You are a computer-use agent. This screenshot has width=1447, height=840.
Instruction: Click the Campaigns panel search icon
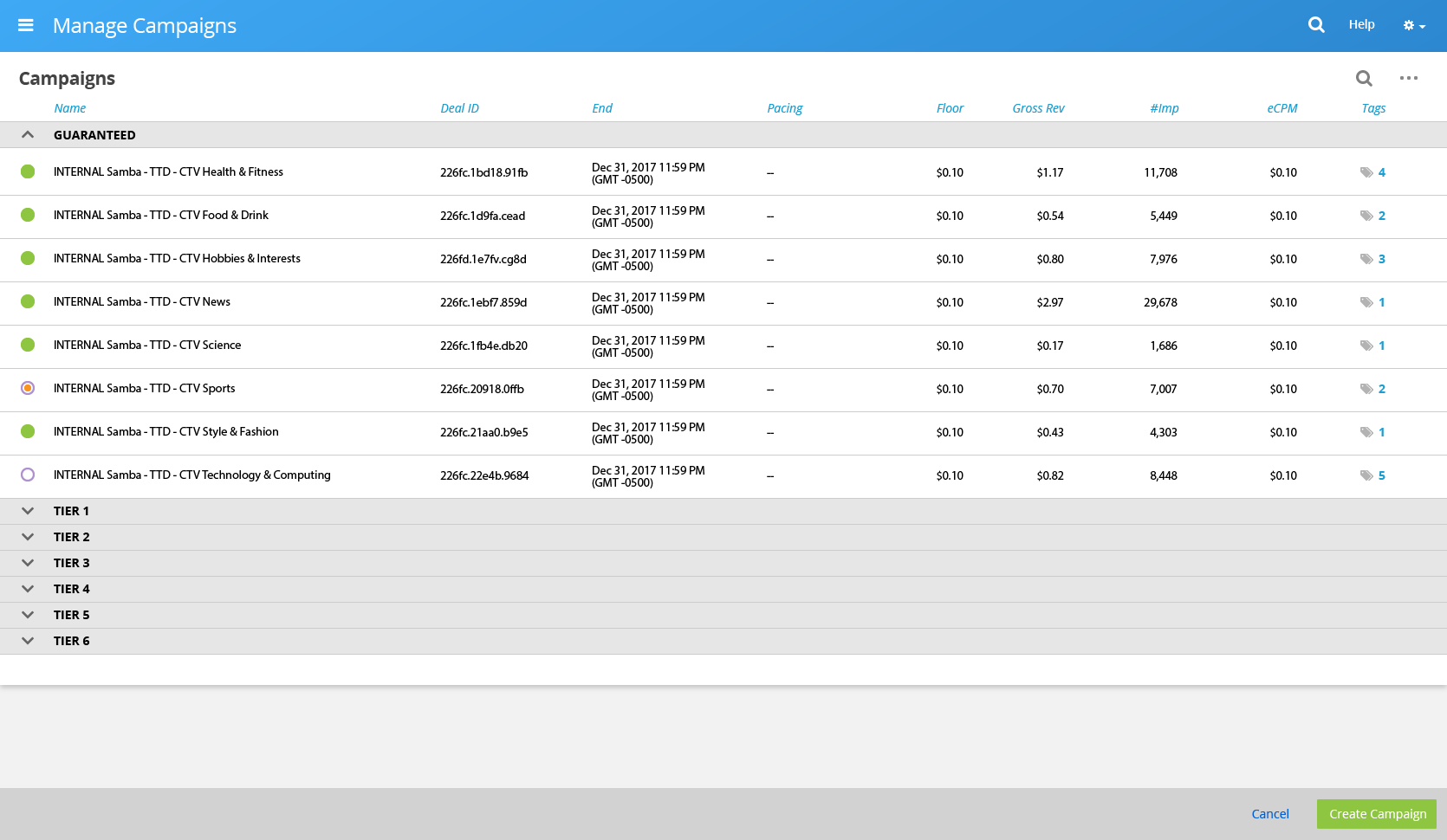coord(1364,79)
